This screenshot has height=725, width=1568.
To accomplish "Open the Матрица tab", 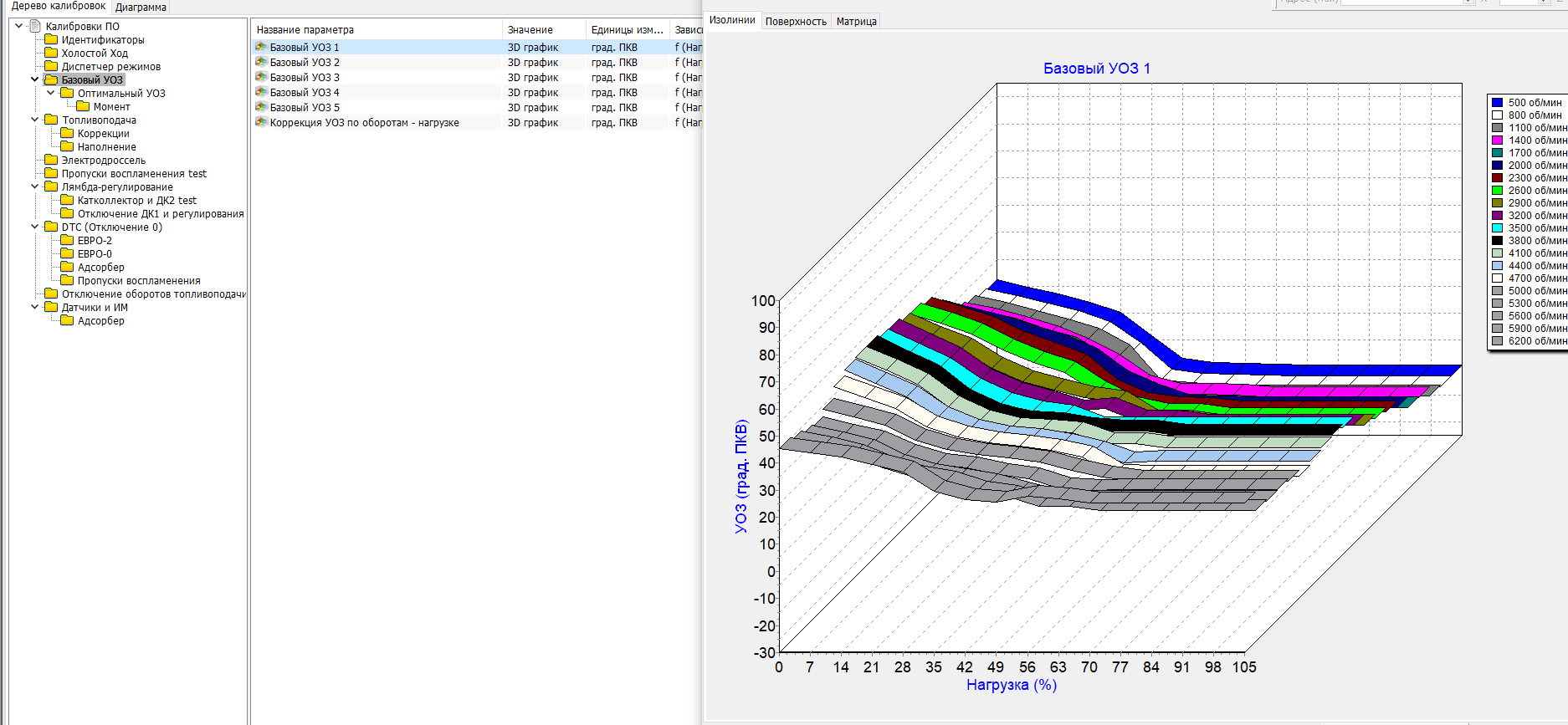I will 856,22.
